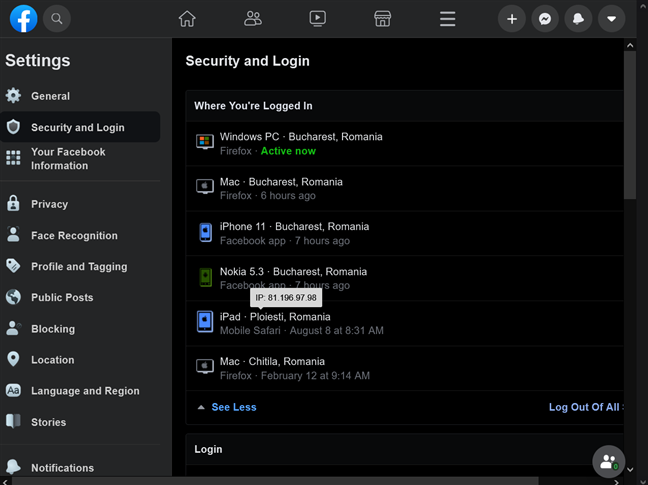
Task: Open the Notifications bell in top bar
Action: [x=578, y=19]
